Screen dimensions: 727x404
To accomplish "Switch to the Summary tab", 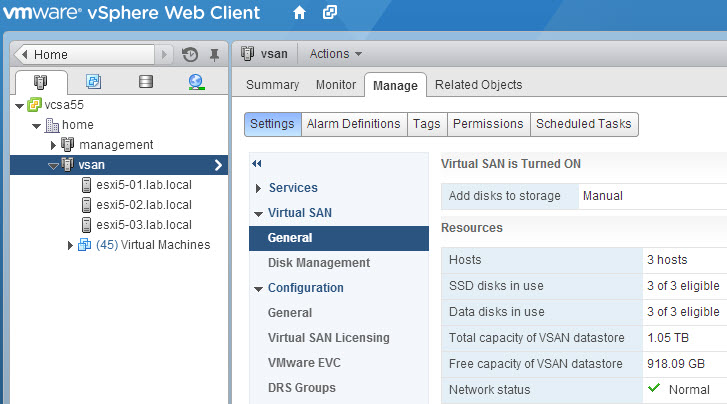I will coord(273,85).
